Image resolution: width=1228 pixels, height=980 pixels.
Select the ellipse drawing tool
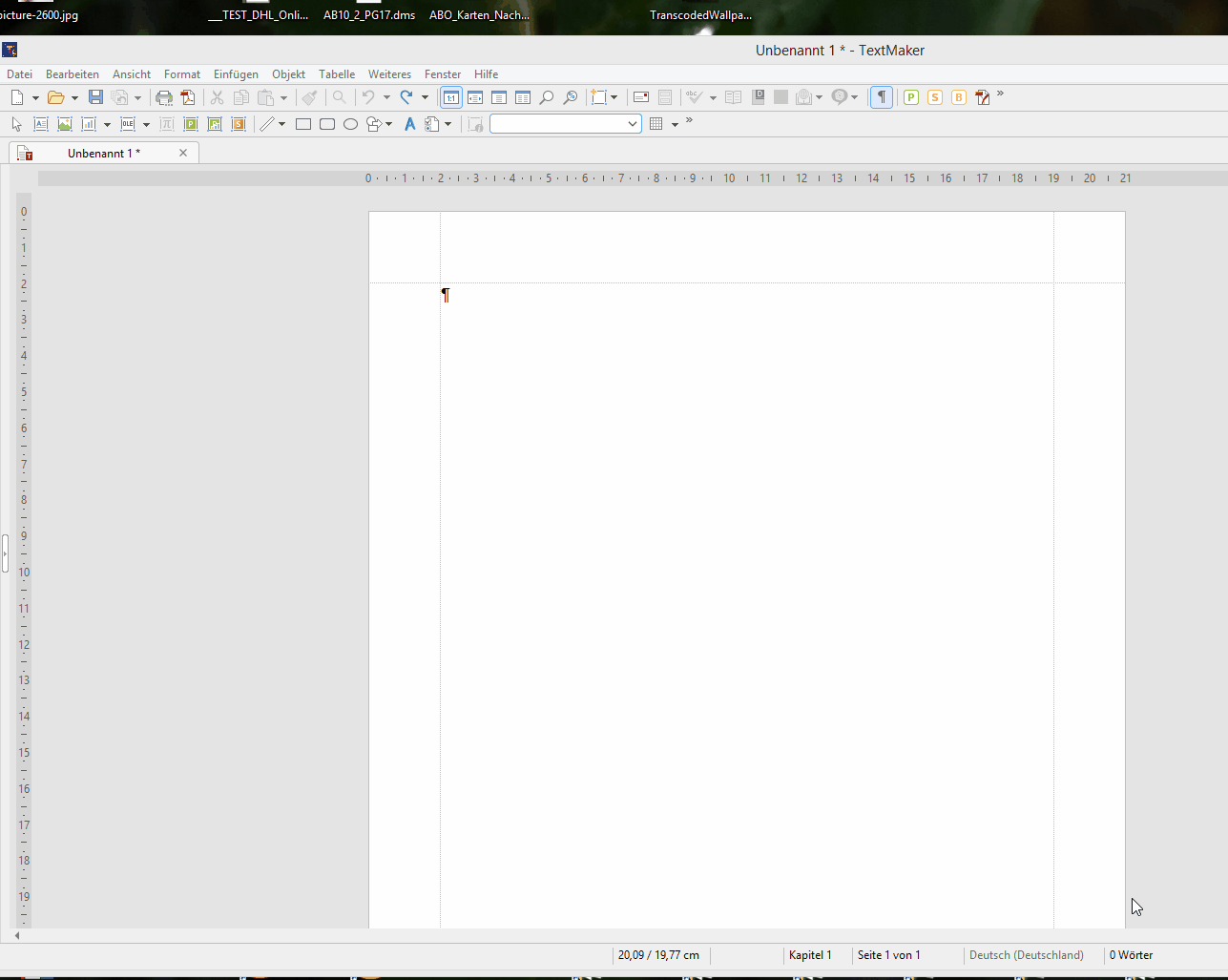[350, 124]
